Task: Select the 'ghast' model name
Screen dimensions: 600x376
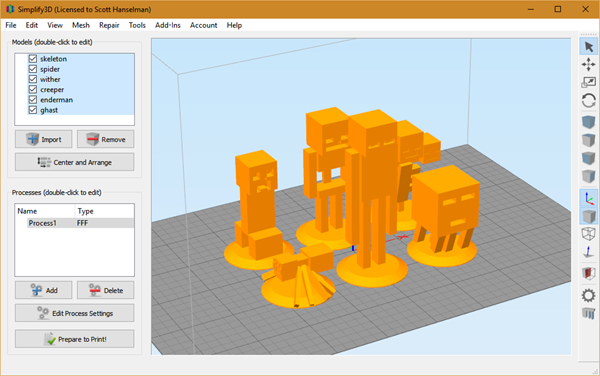Action: click(49, 110)
